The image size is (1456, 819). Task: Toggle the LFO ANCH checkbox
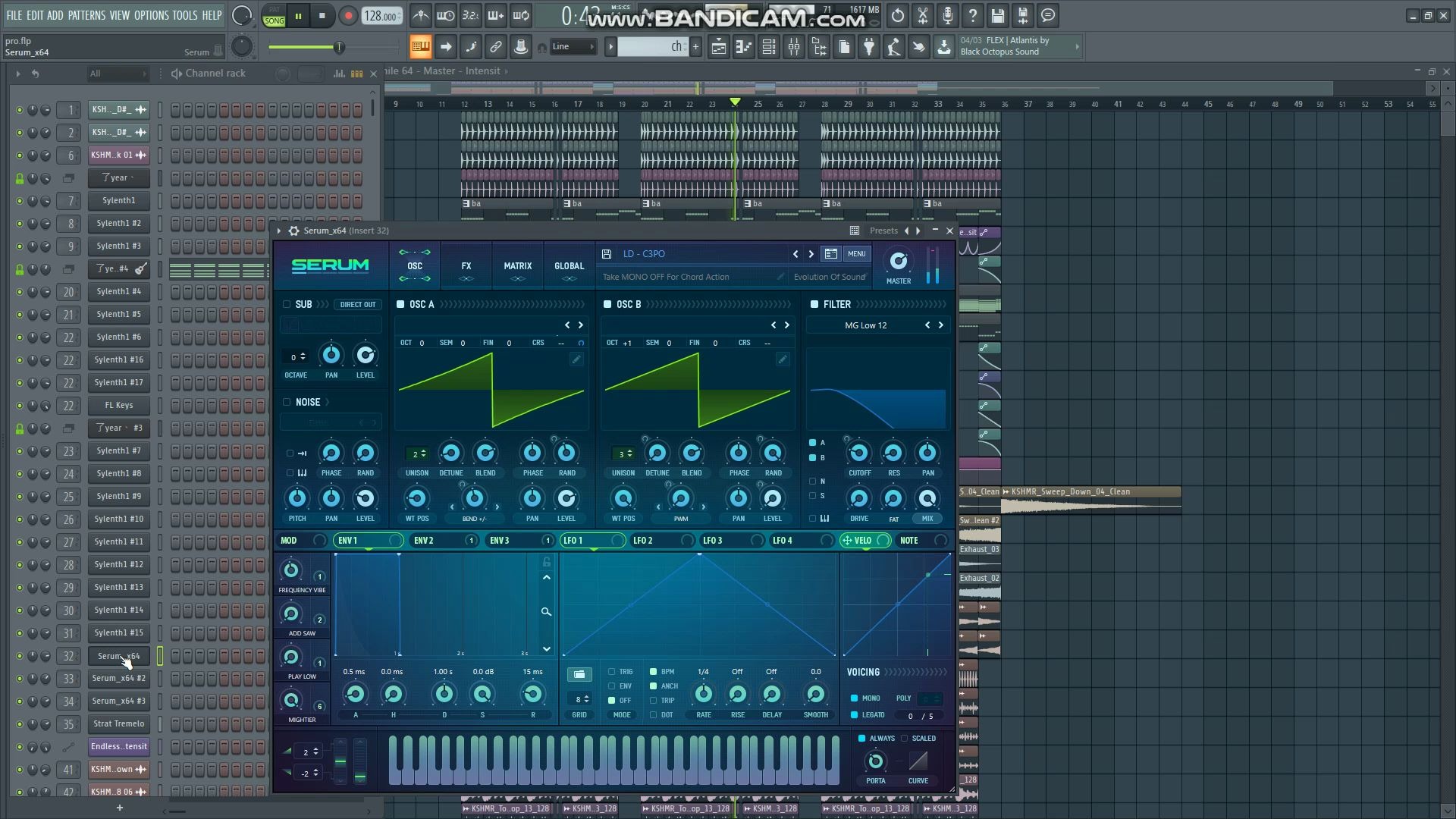point(653,686)
